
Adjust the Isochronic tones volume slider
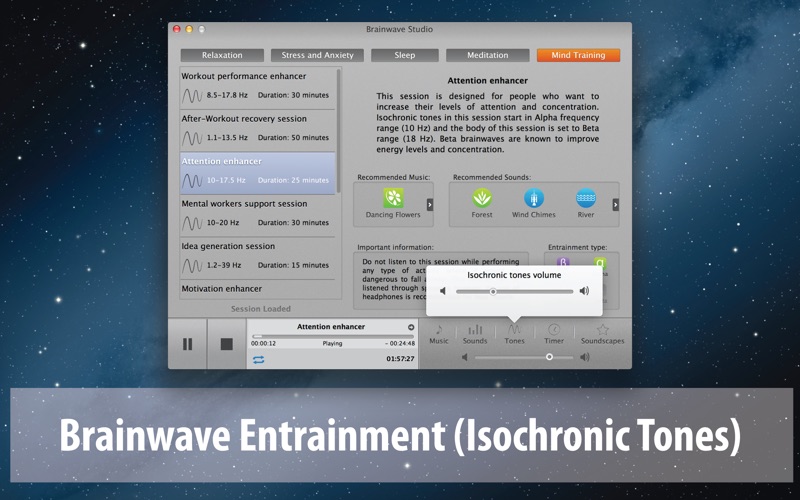493,291
